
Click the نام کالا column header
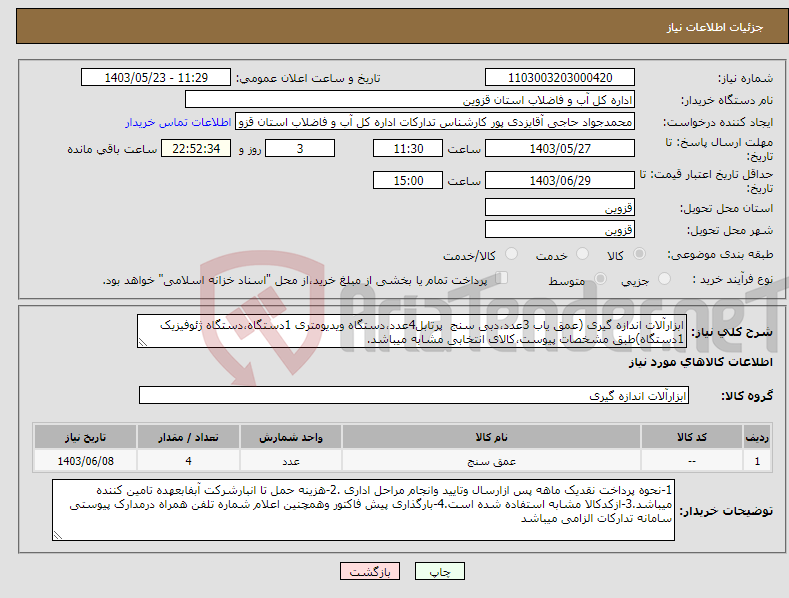(x=491, y=437)
